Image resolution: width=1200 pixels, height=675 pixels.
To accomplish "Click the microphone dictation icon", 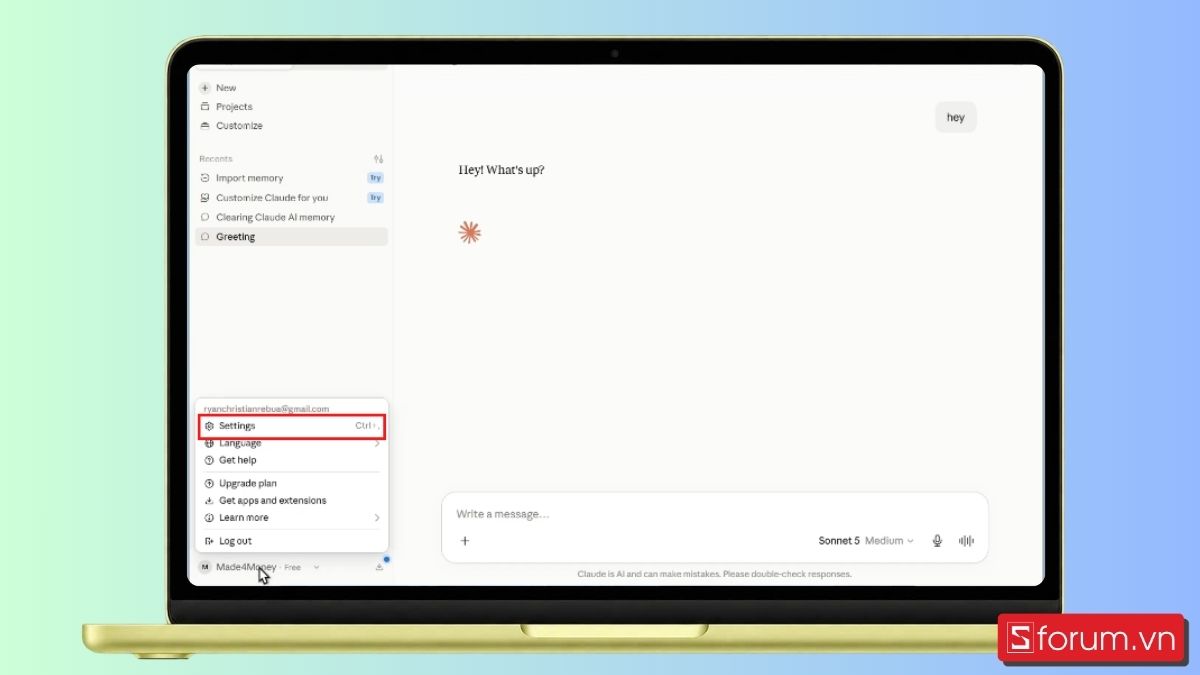I will (937, 541).
